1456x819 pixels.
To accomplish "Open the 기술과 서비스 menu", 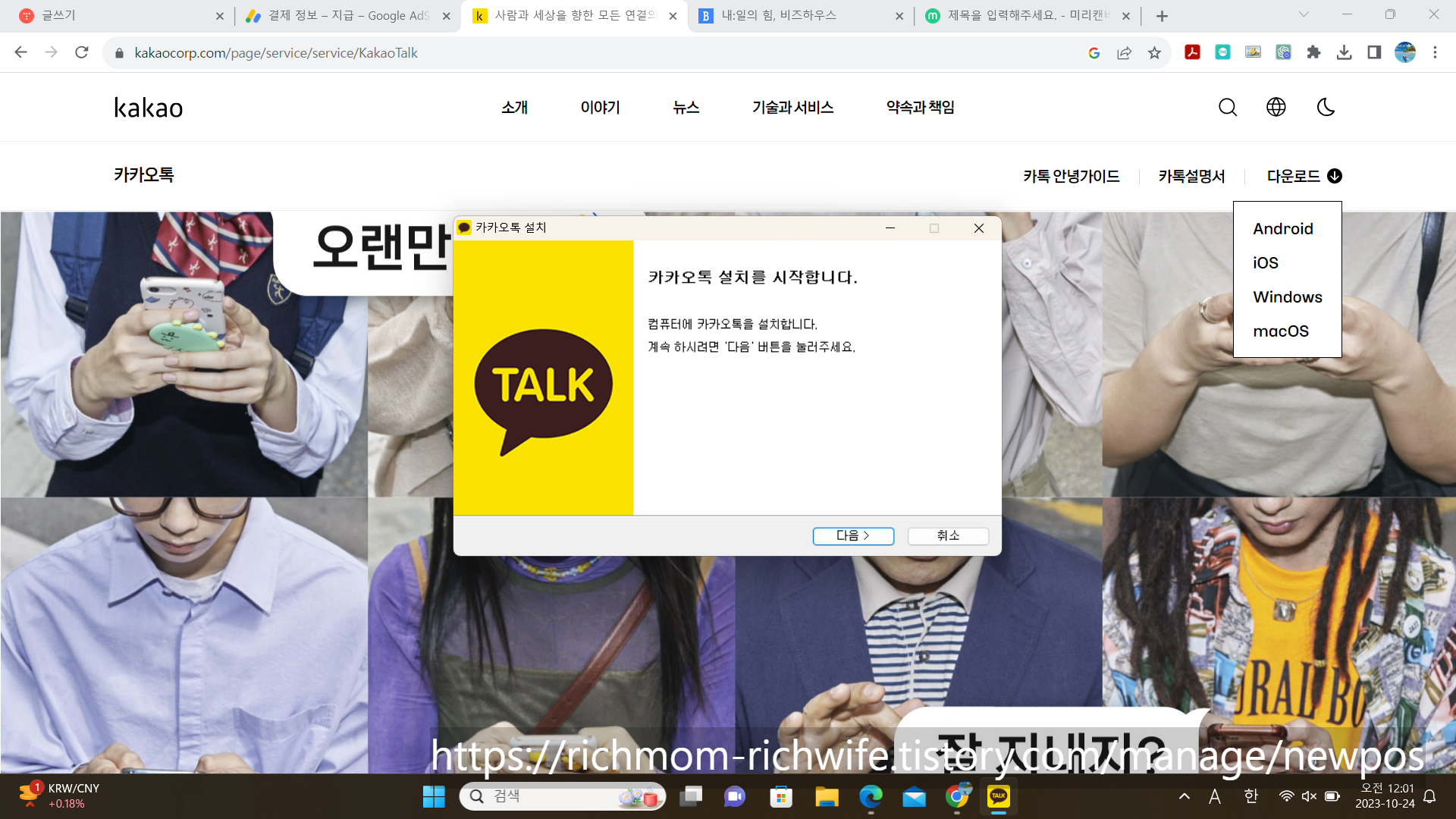I will 792,107.
